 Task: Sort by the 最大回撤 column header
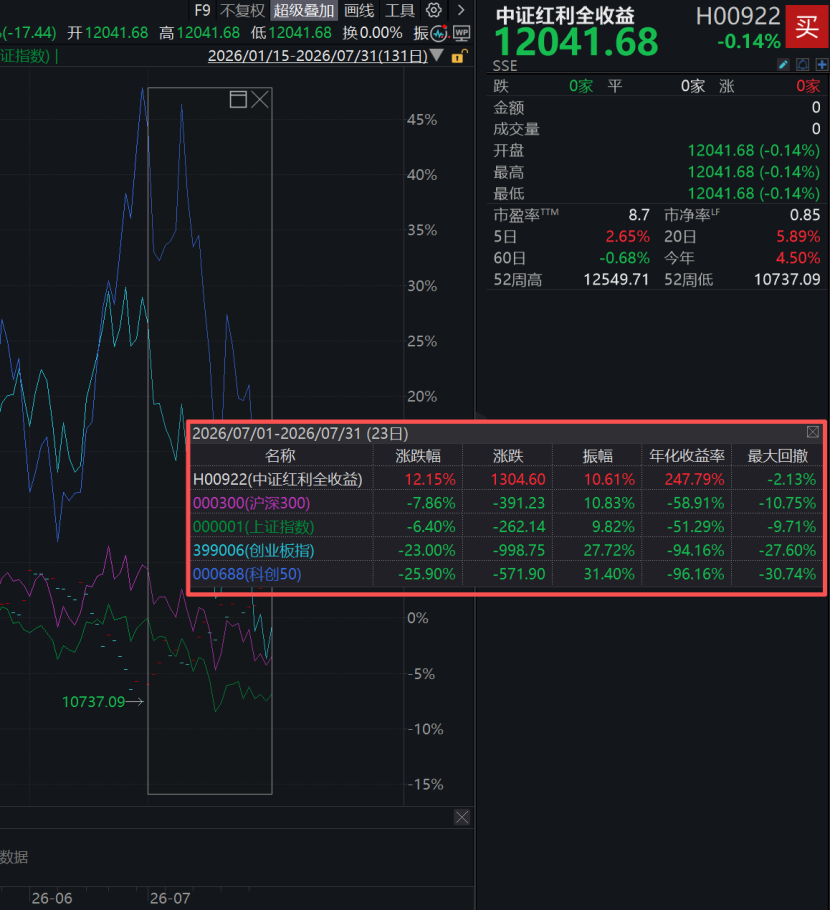click(778, 456)
